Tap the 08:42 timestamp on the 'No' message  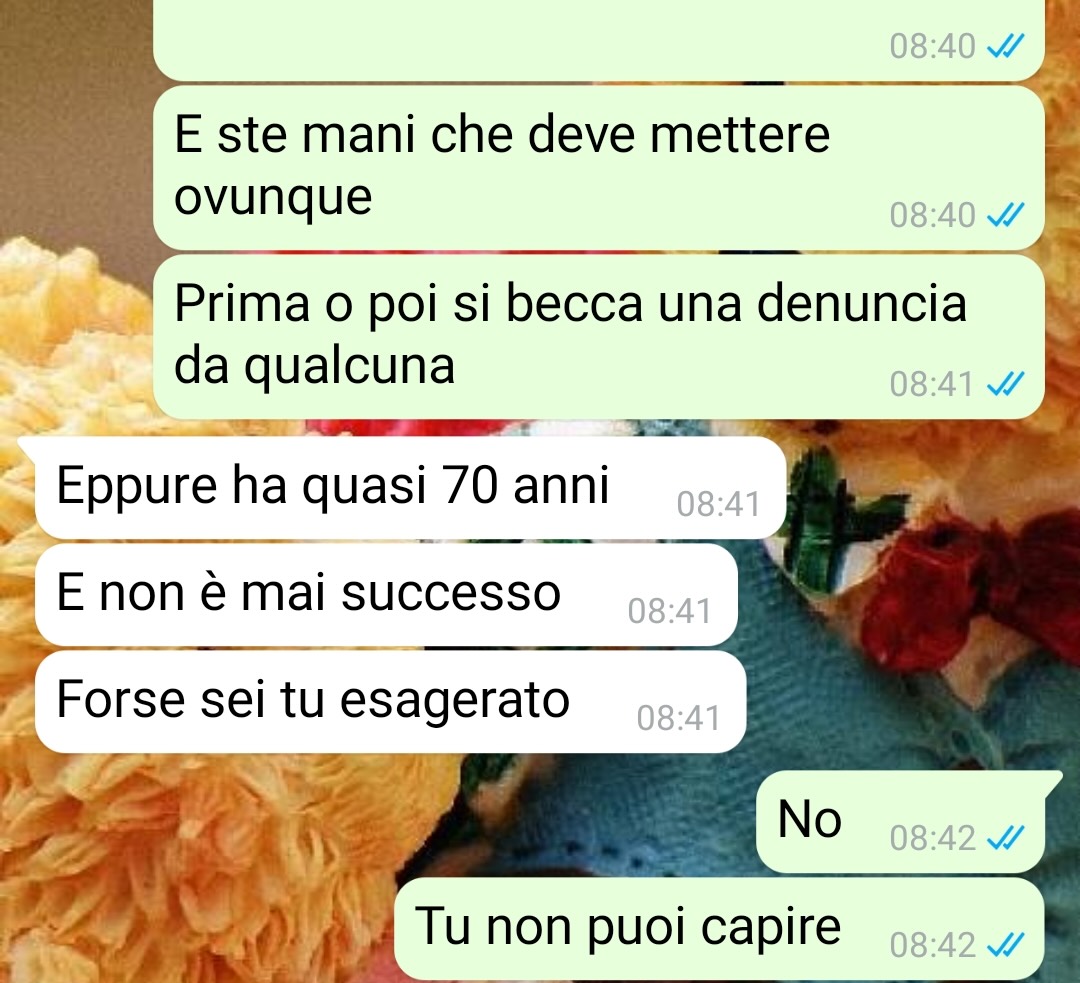click(x=932, y=838)
